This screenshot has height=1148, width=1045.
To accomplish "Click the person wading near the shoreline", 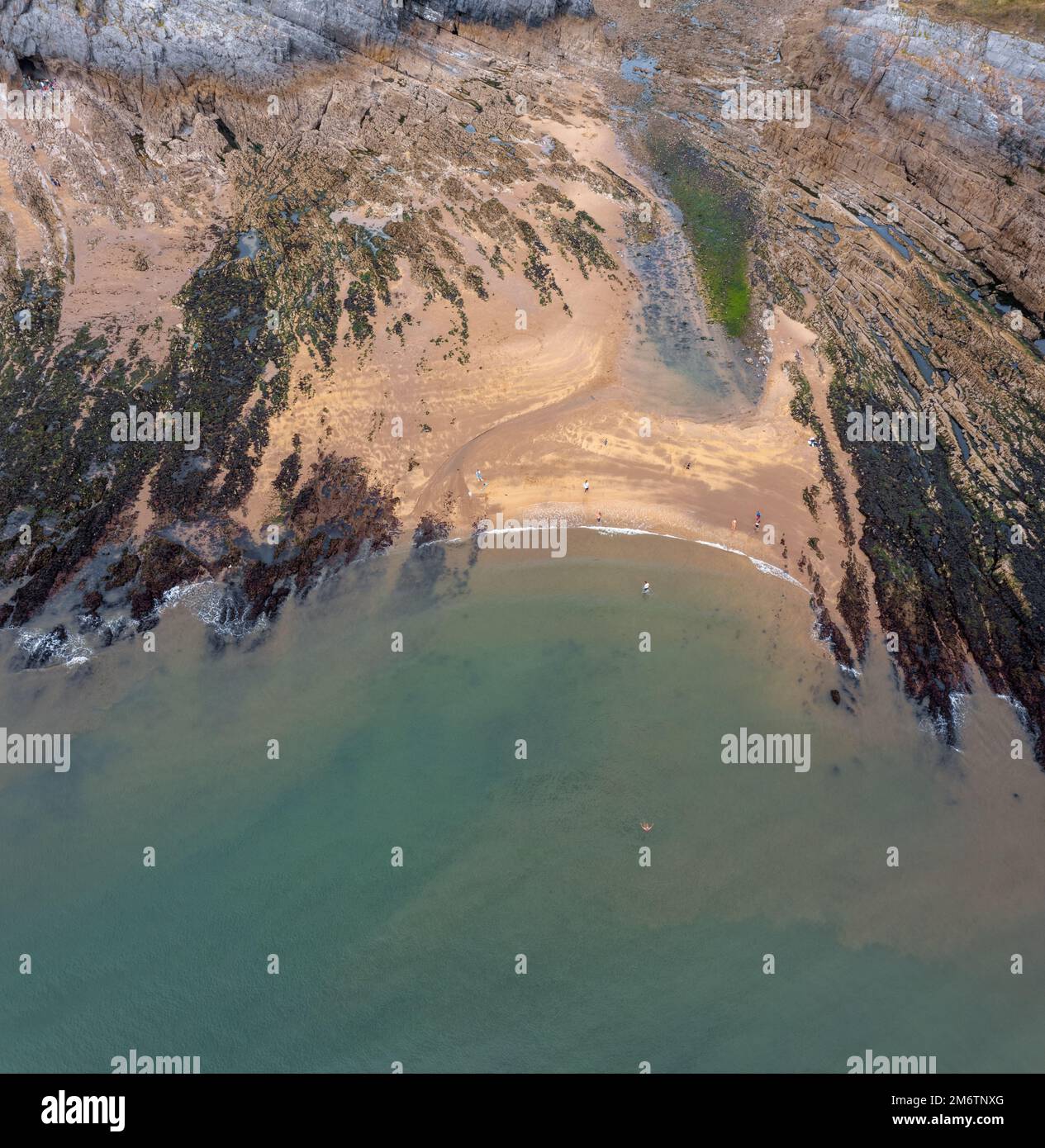I will point(646,587).
